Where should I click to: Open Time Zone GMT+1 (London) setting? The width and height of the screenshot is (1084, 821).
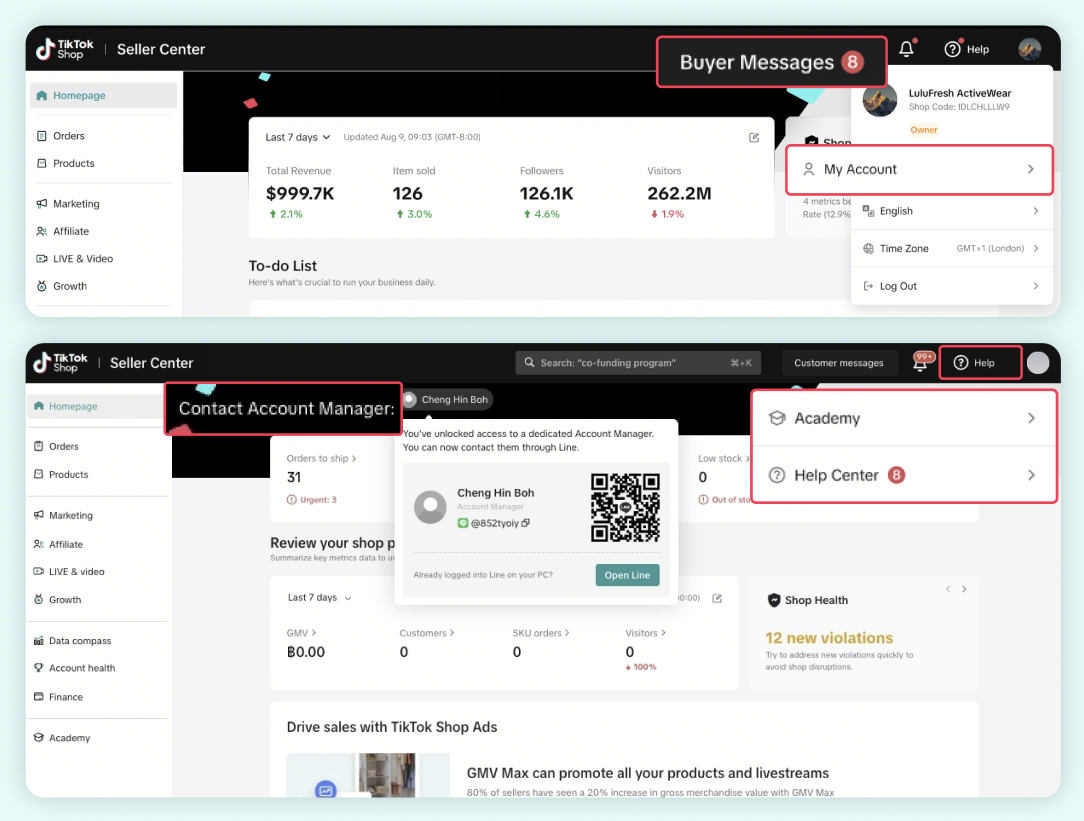[x=951, y=248]
